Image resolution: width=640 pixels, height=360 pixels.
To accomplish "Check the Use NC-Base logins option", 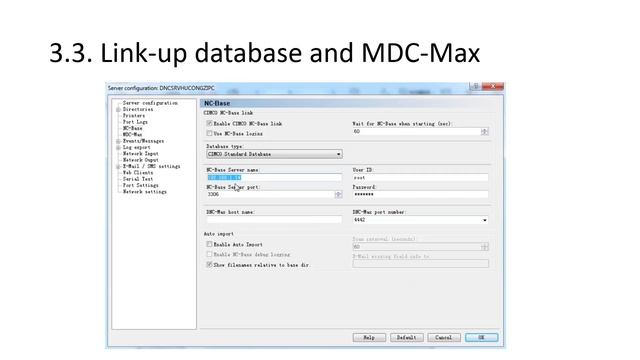I will pos(209,133).
